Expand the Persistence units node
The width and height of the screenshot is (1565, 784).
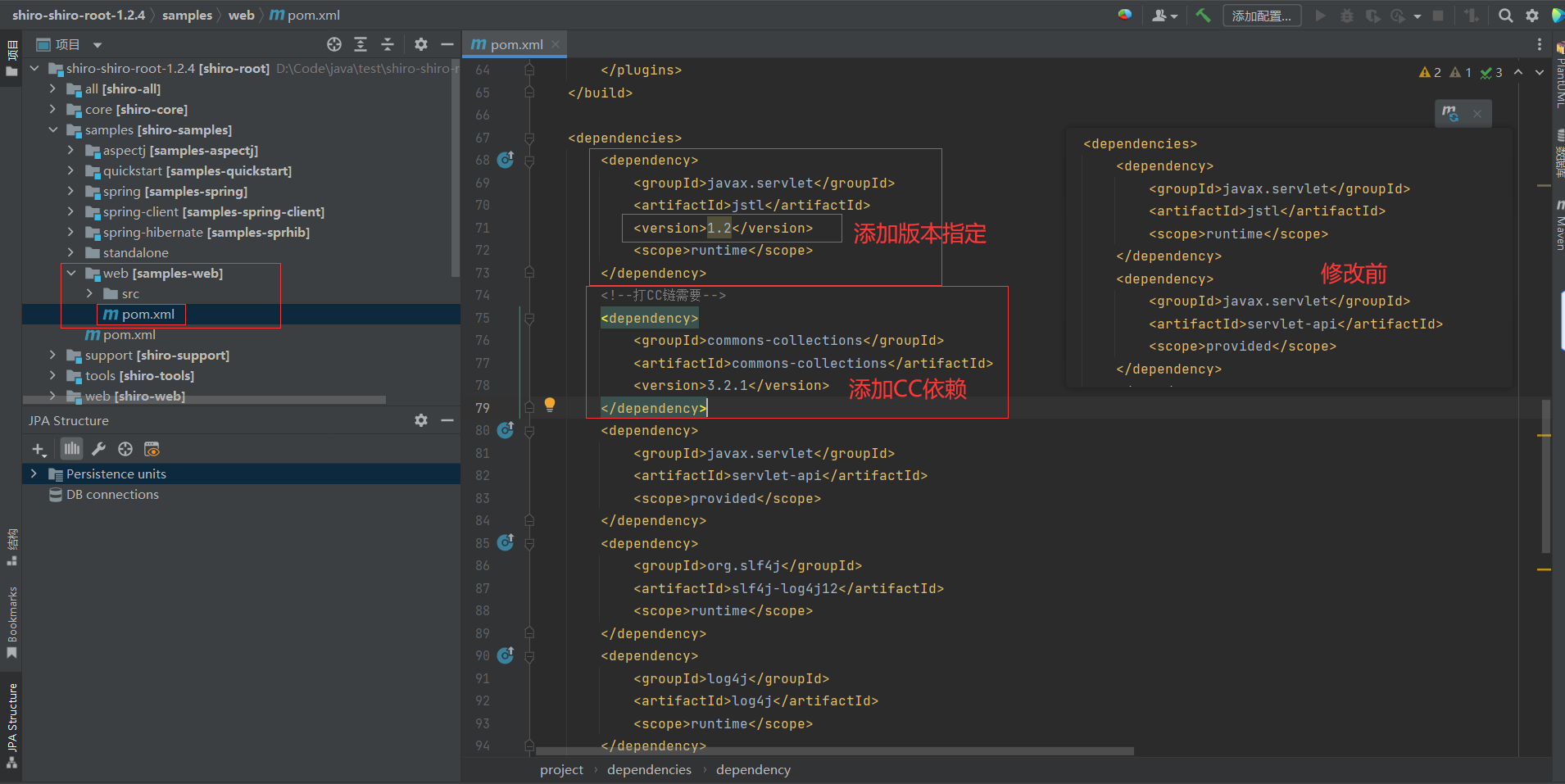point(34,474)
